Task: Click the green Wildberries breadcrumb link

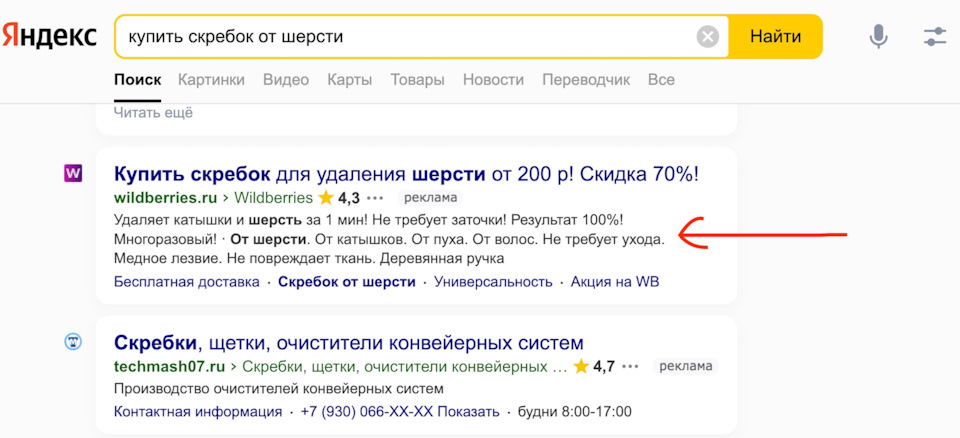Action: [x=274, y=198]
